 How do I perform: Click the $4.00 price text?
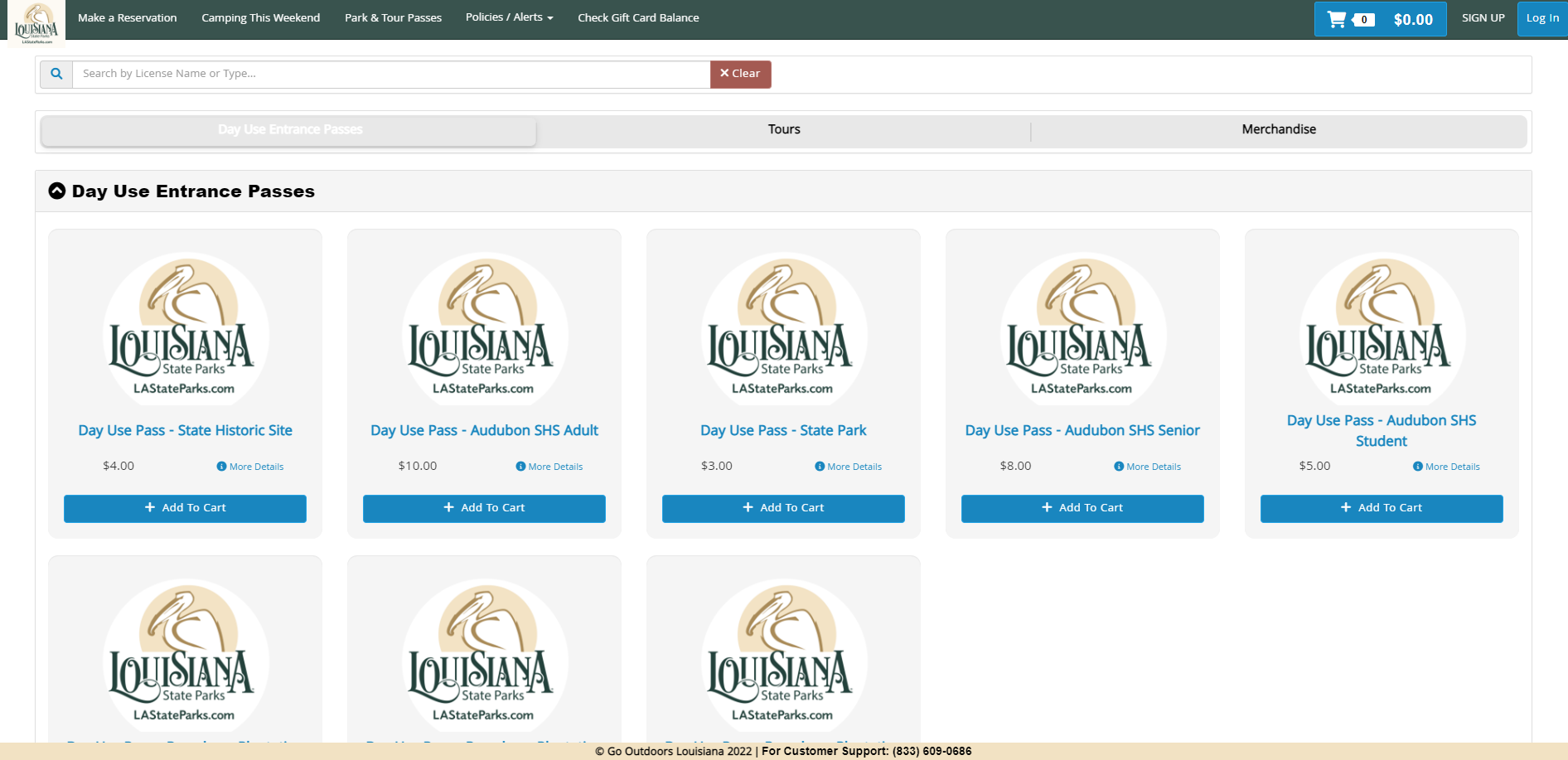[119, 466]
